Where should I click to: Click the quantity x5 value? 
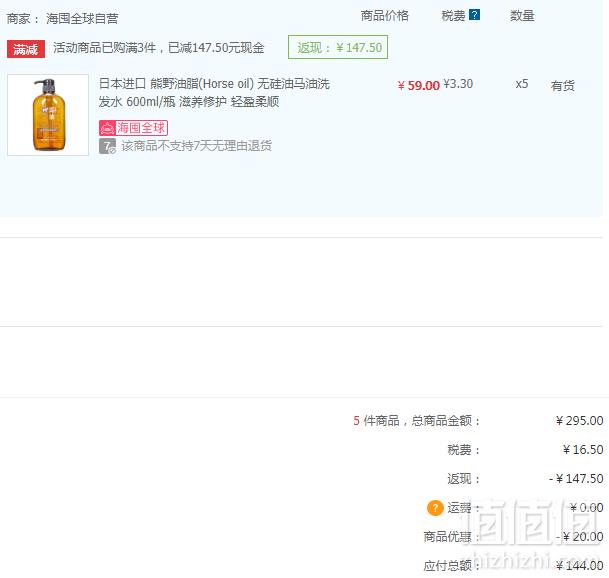pyautogui.click(x=522, y=84)
